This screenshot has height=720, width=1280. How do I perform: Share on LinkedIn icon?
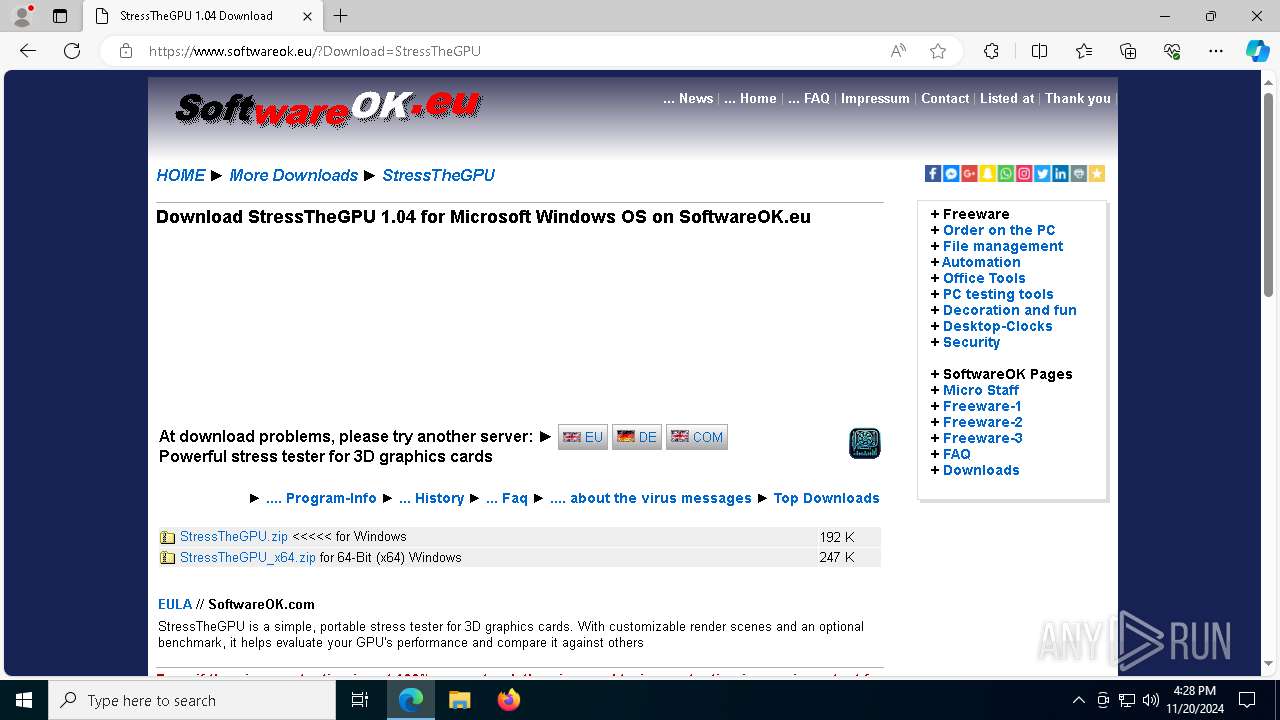coord(1060,174)
